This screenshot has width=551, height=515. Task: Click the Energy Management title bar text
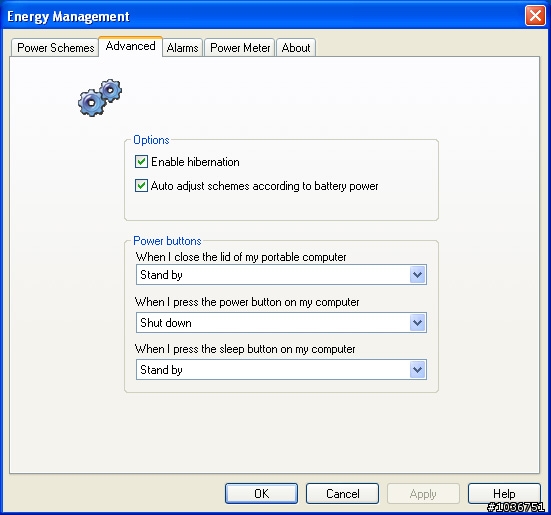[68, 17]
